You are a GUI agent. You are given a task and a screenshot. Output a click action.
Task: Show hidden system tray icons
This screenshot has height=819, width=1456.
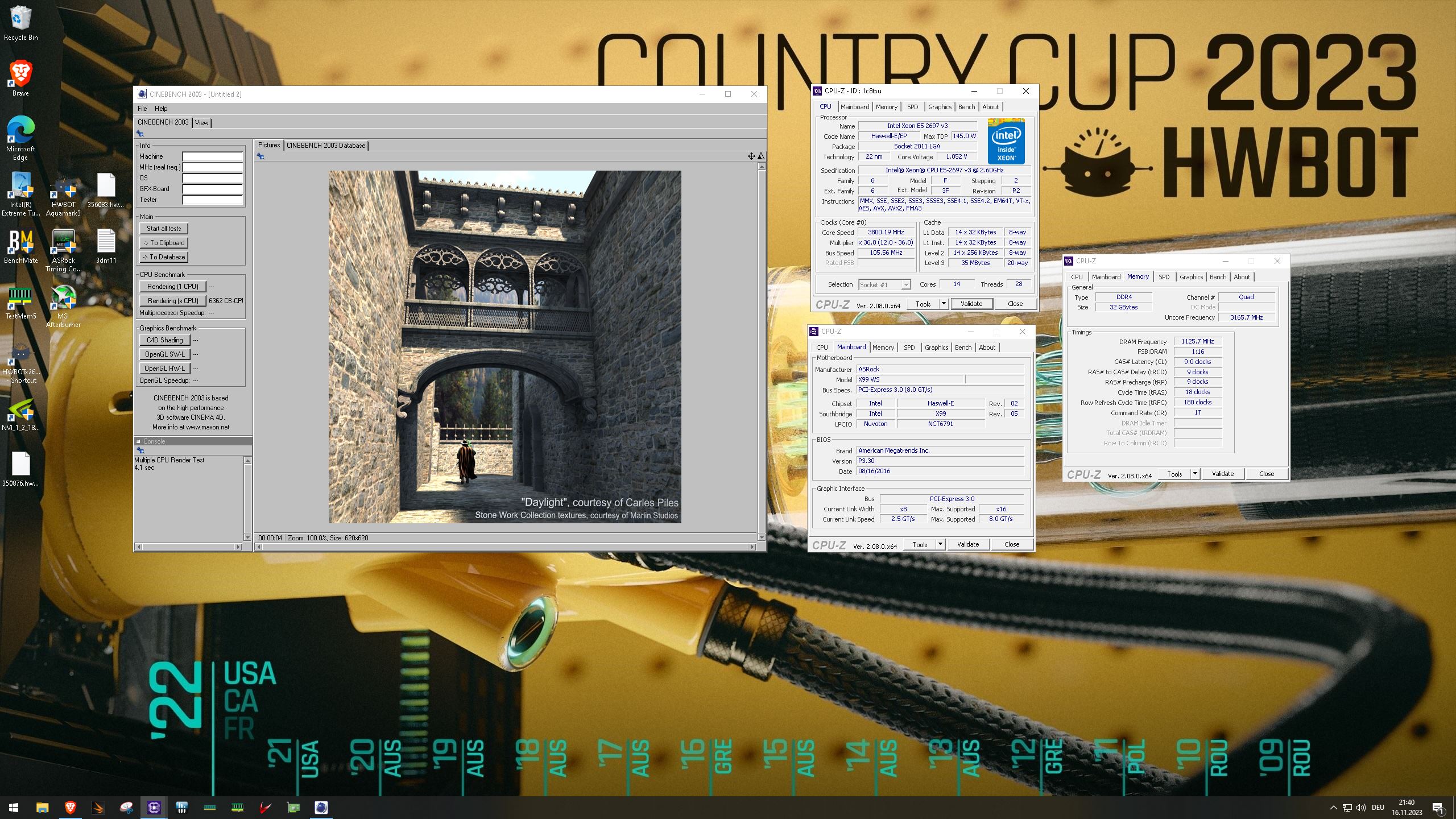(1333, 808)
